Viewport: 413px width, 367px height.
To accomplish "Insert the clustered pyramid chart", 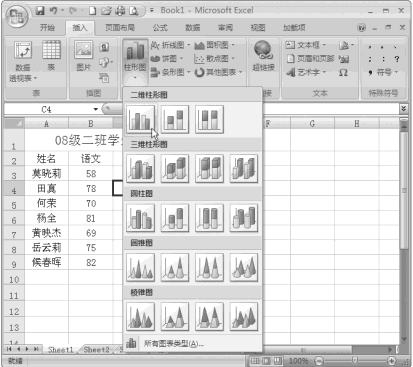I will click(140, 317).
